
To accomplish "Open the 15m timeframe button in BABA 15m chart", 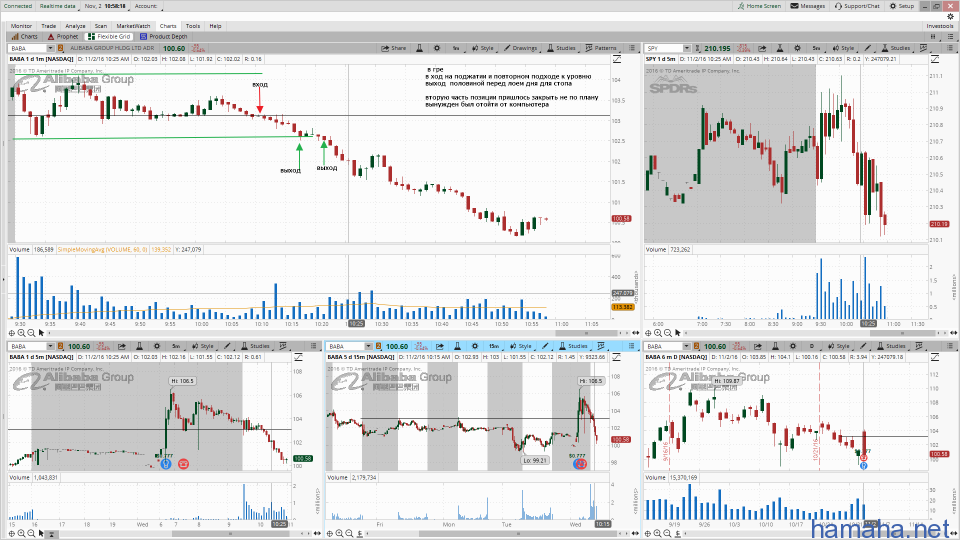I will click(493, 347).
